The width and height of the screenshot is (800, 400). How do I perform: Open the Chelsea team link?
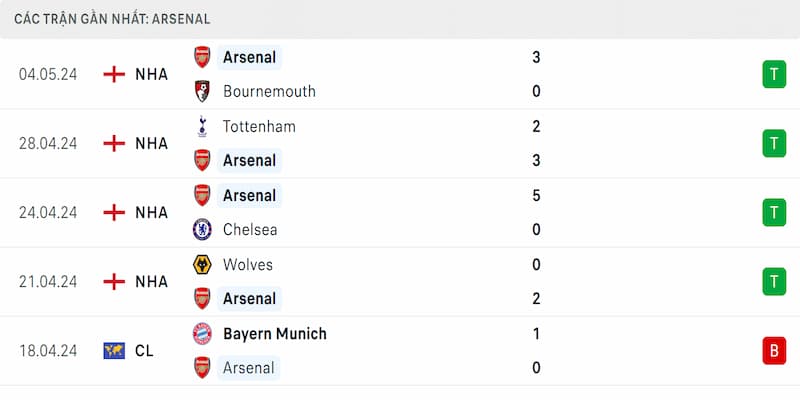[x=250, y=229]
